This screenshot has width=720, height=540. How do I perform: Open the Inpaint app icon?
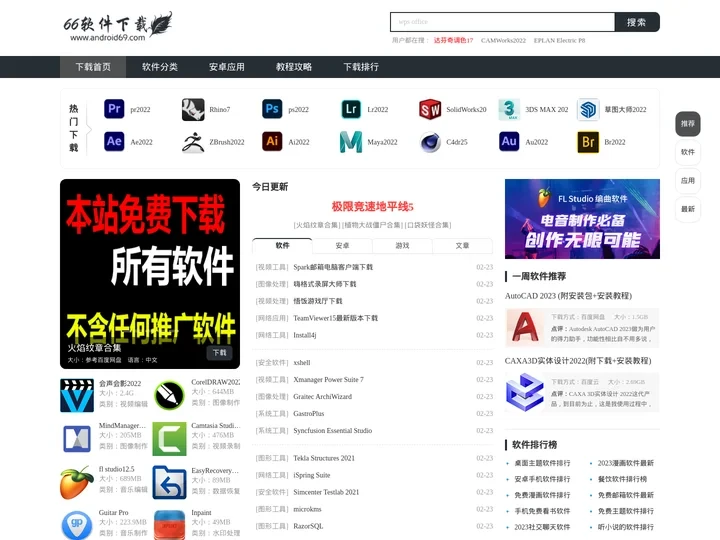(169, 525)
